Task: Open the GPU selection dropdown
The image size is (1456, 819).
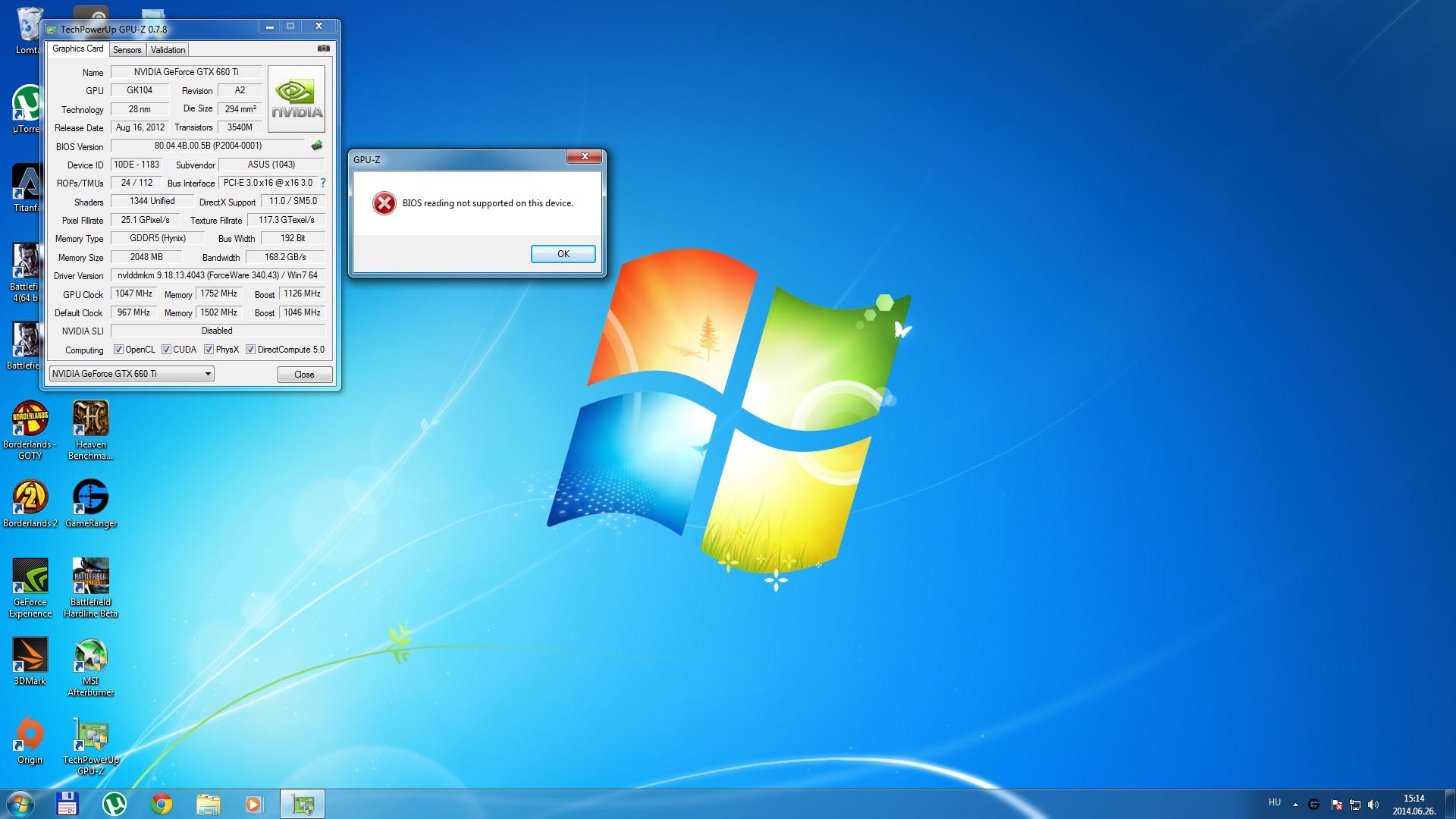Action: click(x=132, y=374)
